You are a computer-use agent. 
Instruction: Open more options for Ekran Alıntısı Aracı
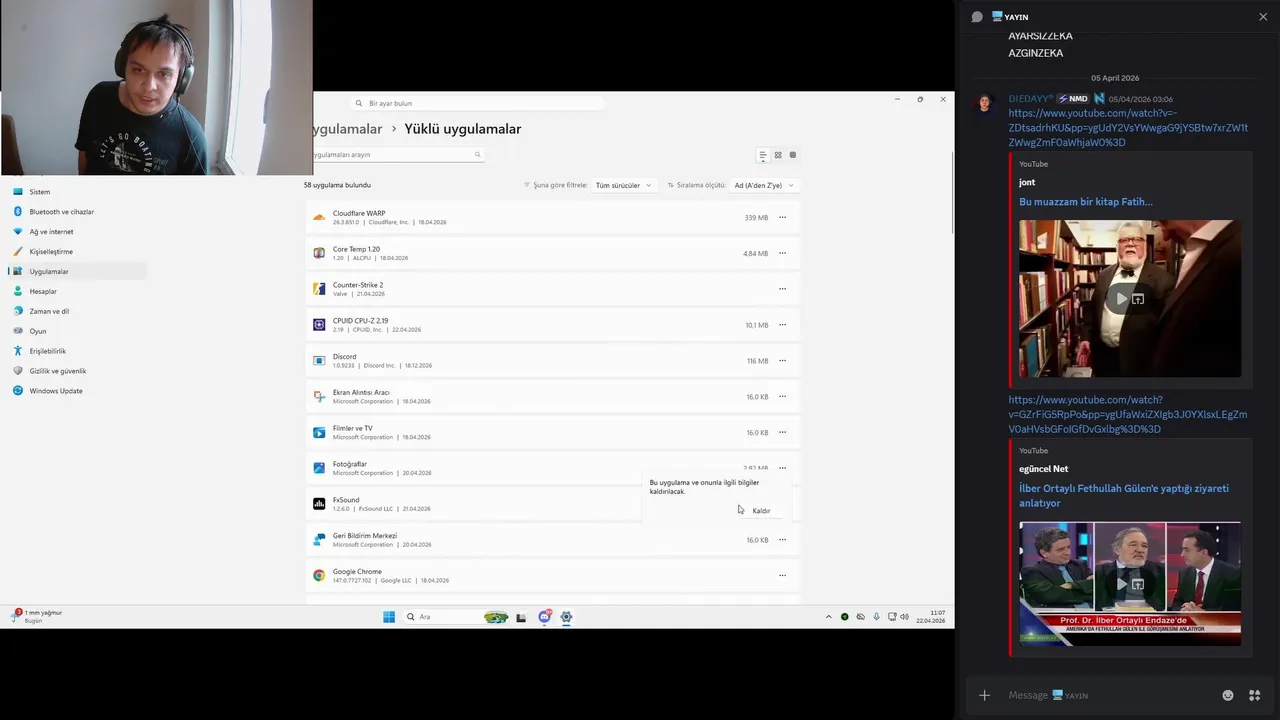coord(782,396)
